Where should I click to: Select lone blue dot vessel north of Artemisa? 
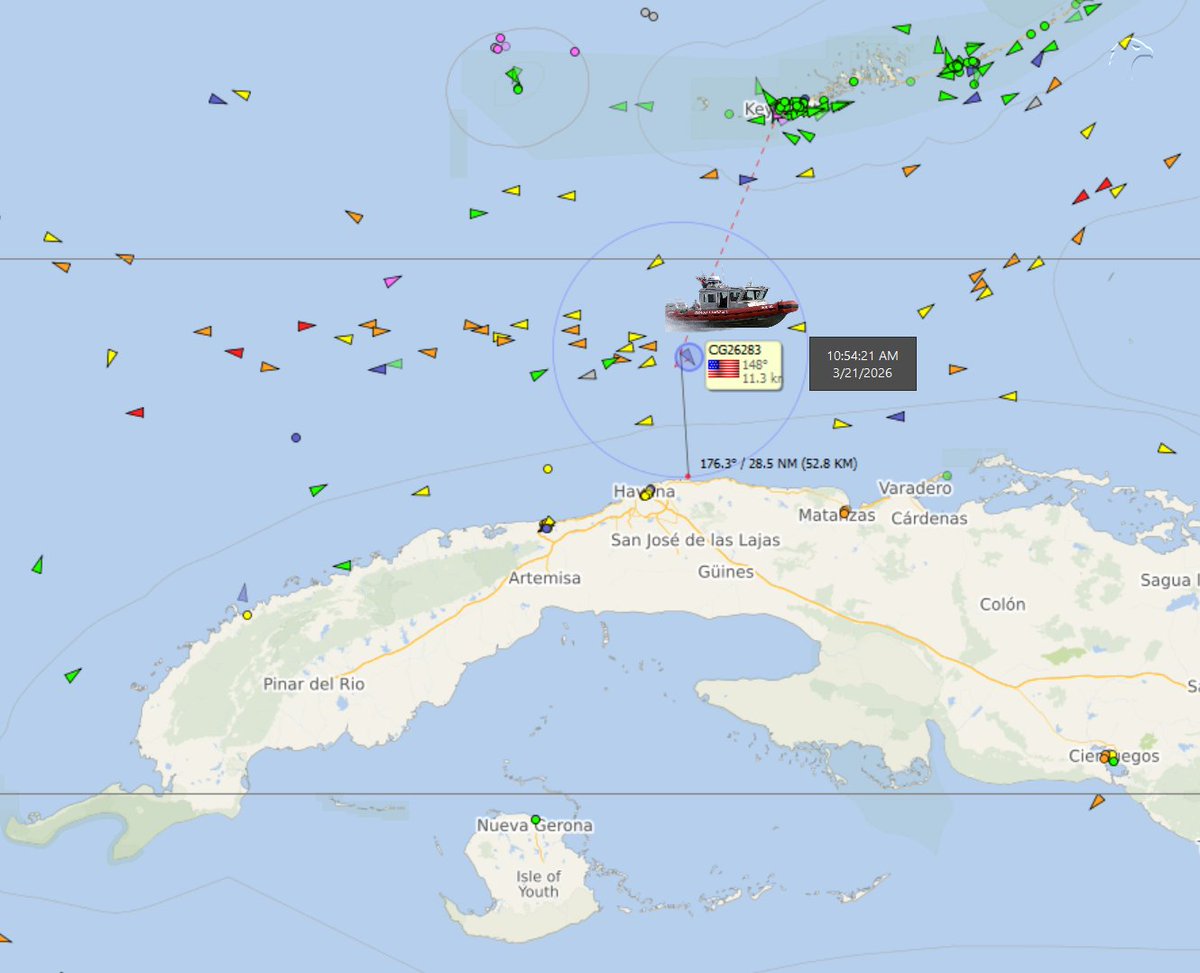tap(296, 437)
